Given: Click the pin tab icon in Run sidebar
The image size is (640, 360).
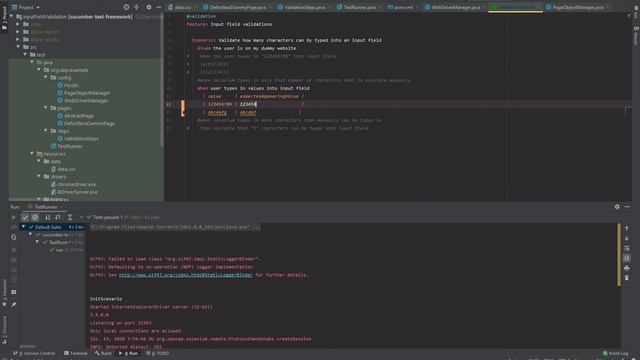Looking at the screenshot, I should (13, 304).
